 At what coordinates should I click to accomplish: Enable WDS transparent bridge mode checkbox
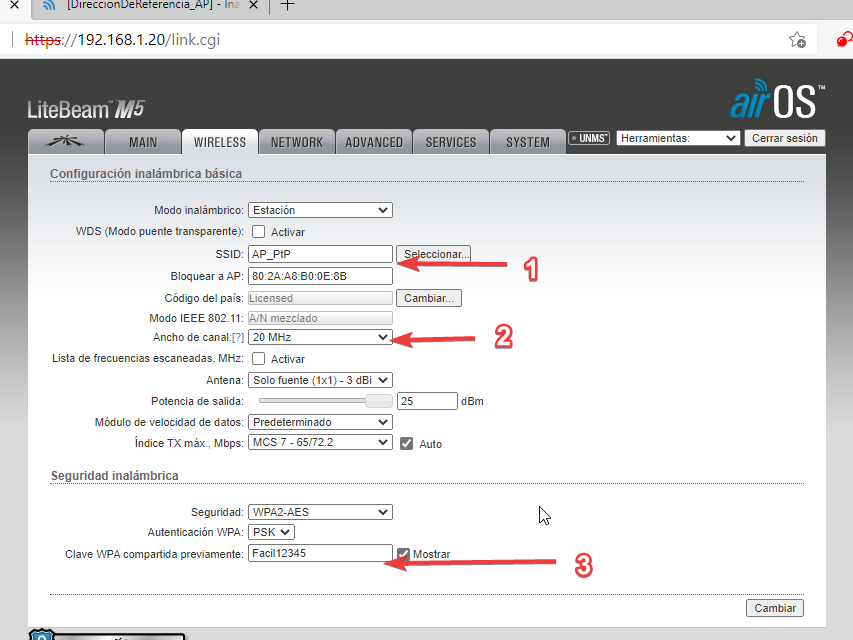coord(258,232)
